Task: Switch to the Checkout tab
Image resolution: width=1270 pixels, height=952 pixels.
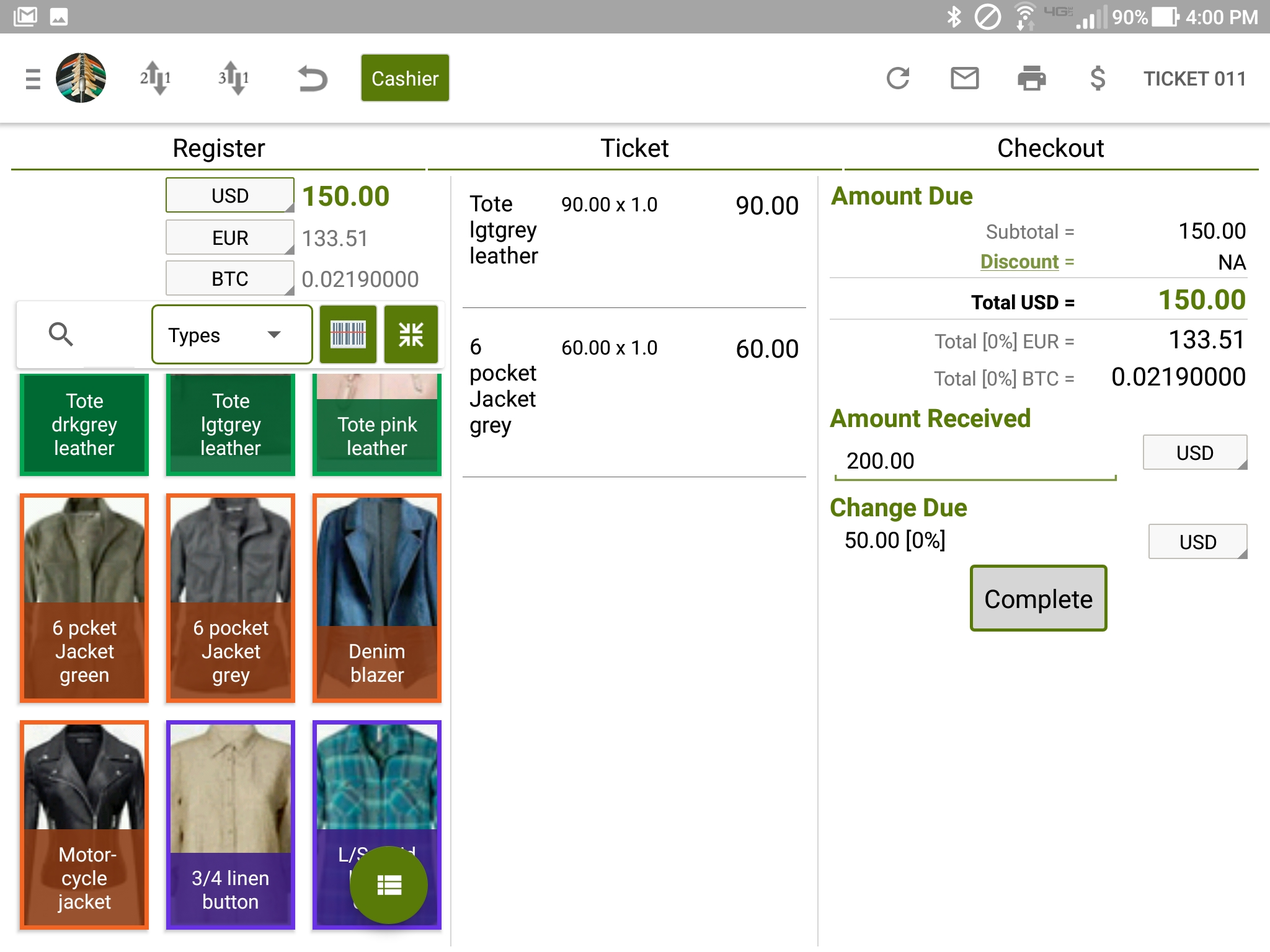Action: point(1050,149)
